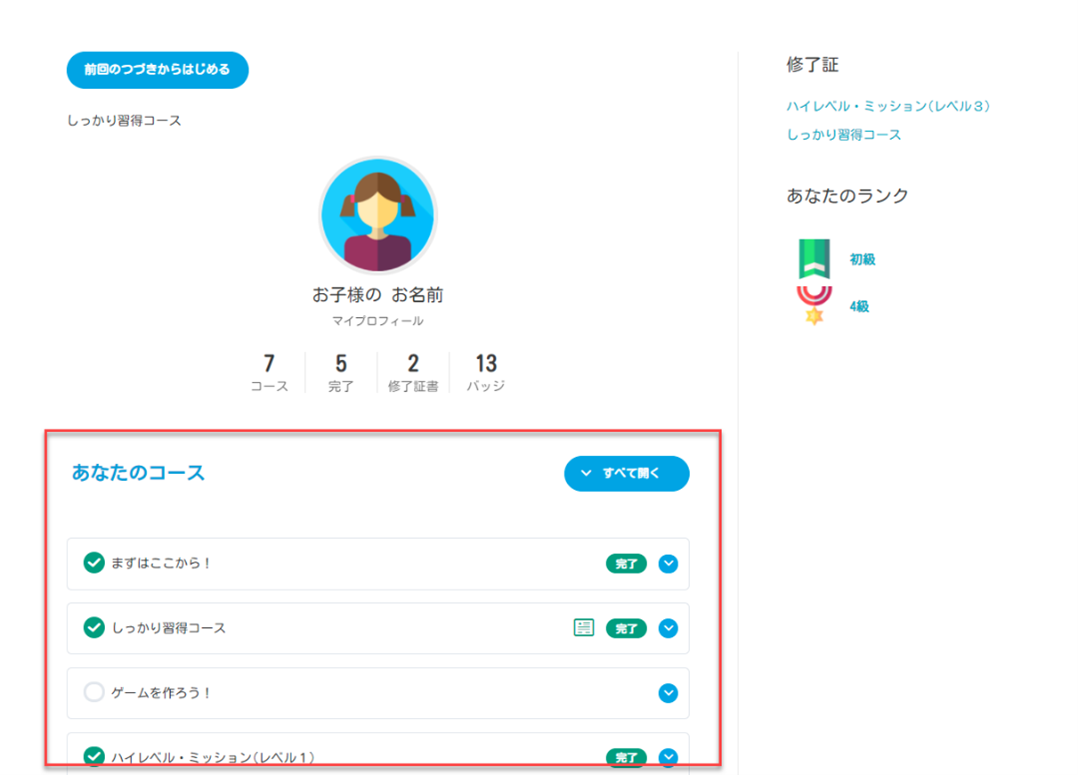
Task: Open しっかり習得コース certificate link in sidebar
Action: (x=843, y=135)
